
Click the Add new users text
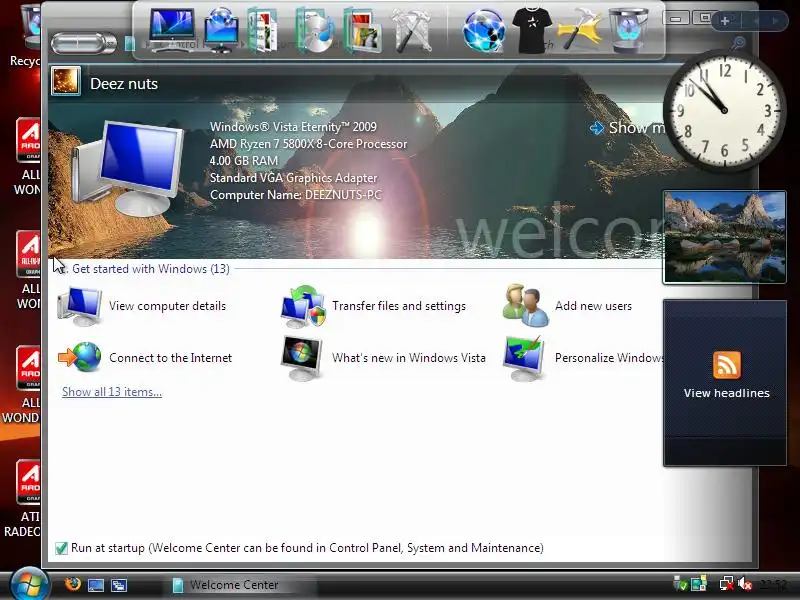(x=593, y=306)
